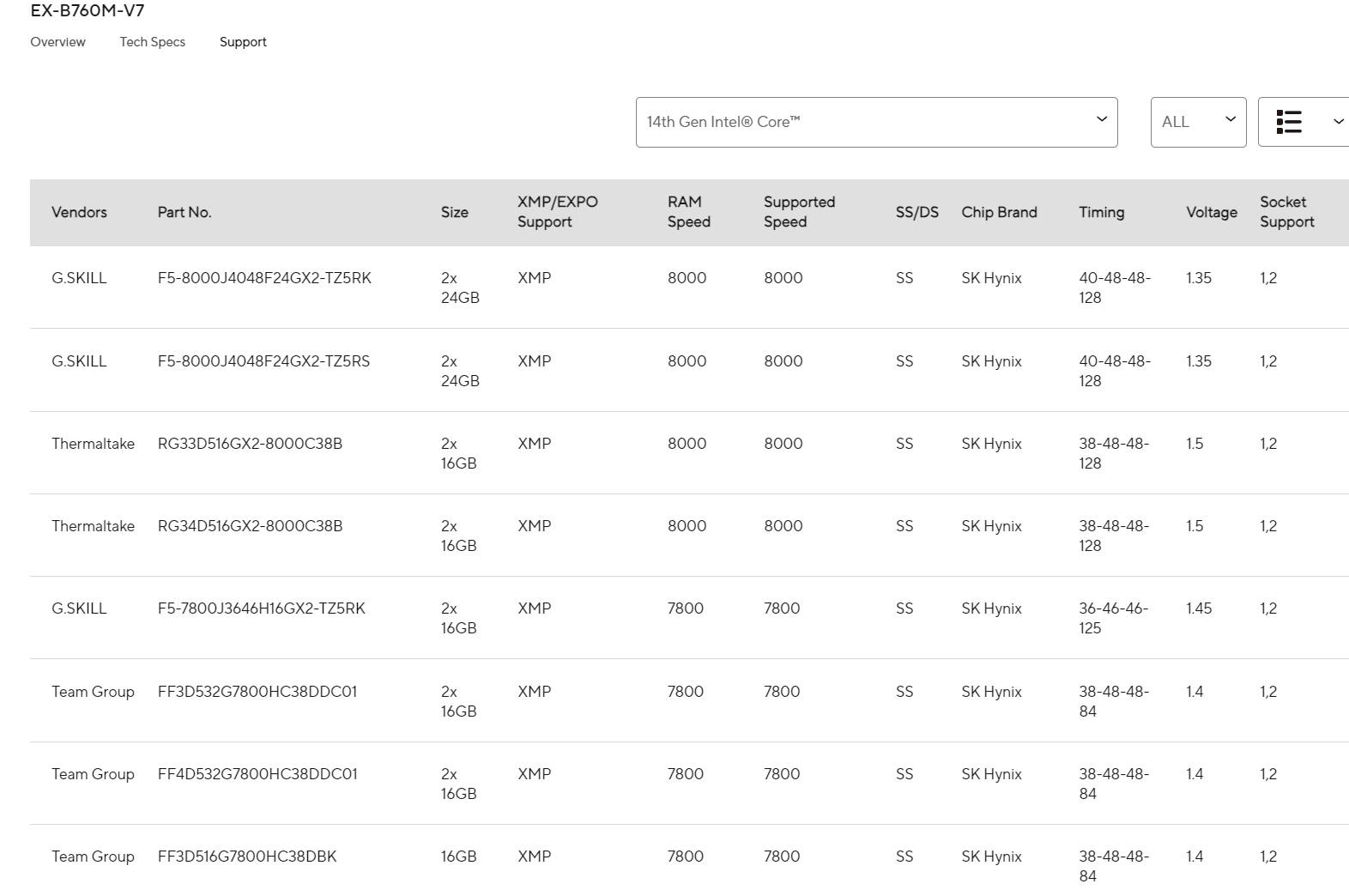1349x896 pixels.
Task: Click 16GB size in FF3D516G7800HC38DBK row
Action: pyautogui.click(x=458, y=857)
